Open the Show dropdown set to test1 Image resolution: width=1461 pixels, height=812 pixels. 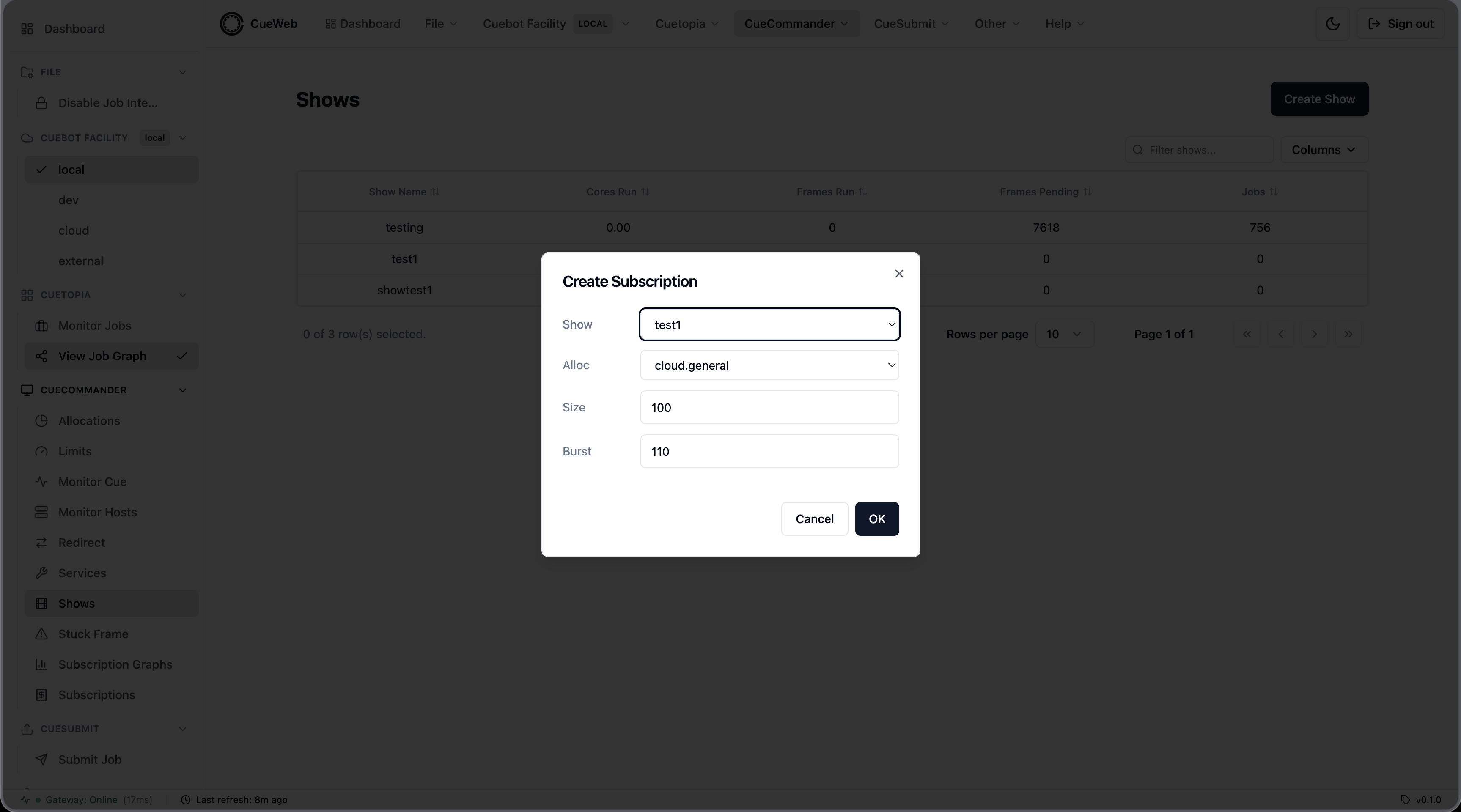769,325
